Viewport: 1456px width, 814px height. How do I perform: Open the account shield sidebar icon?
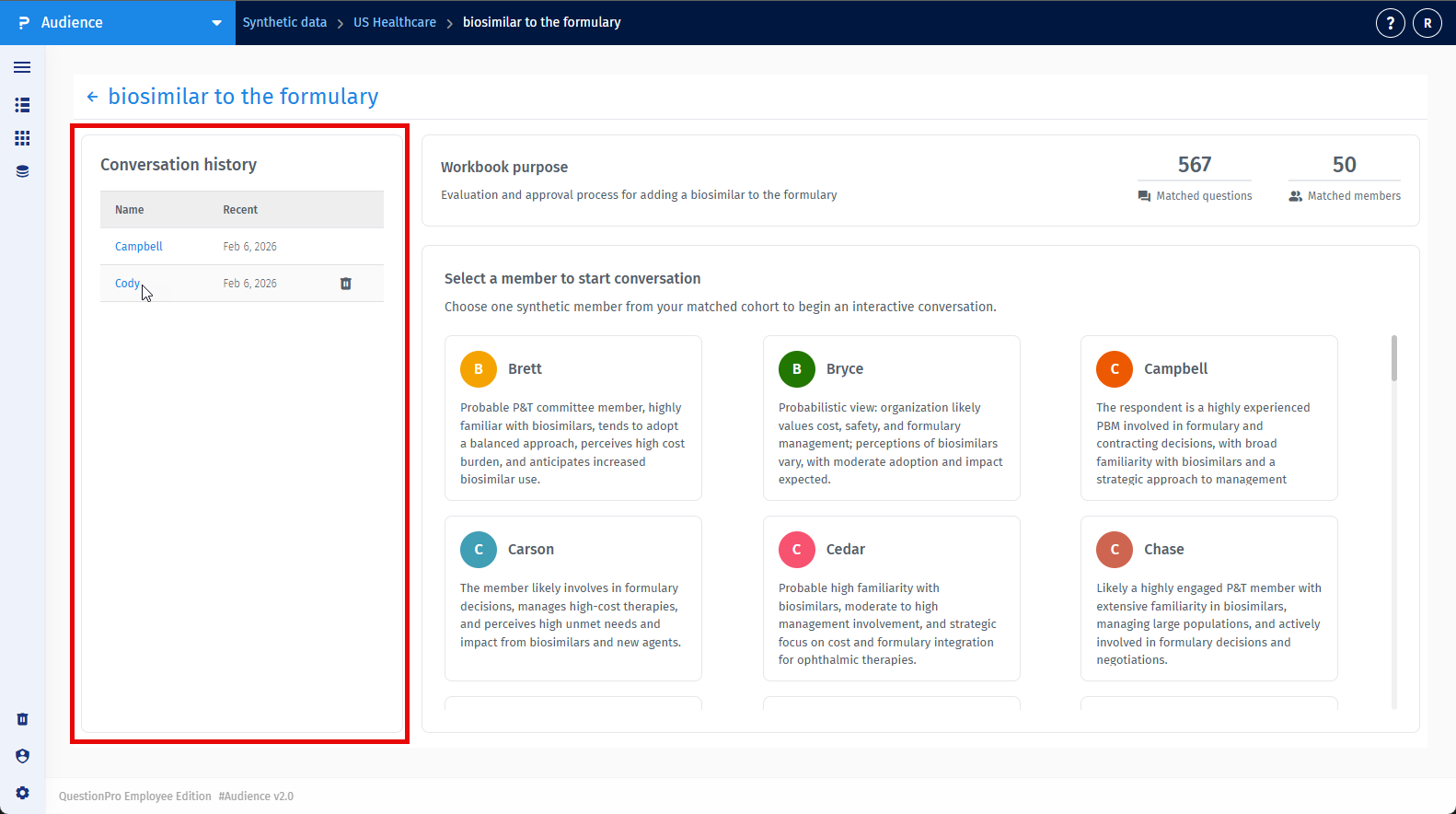[x=22, y=756]
